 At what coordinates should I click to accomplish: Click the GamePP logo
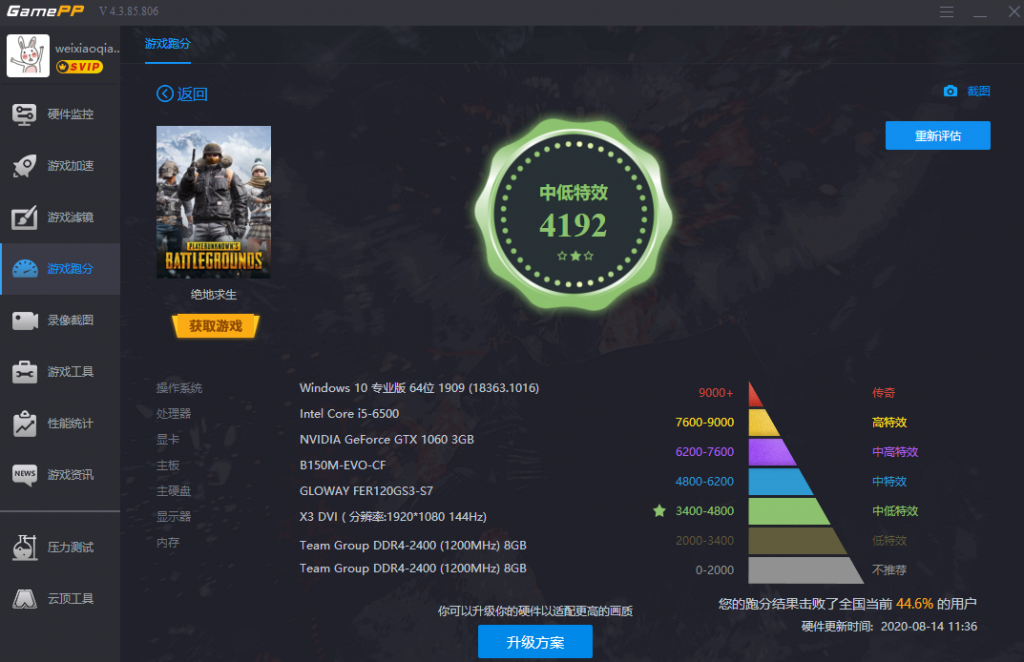click(x=45, y=11)
